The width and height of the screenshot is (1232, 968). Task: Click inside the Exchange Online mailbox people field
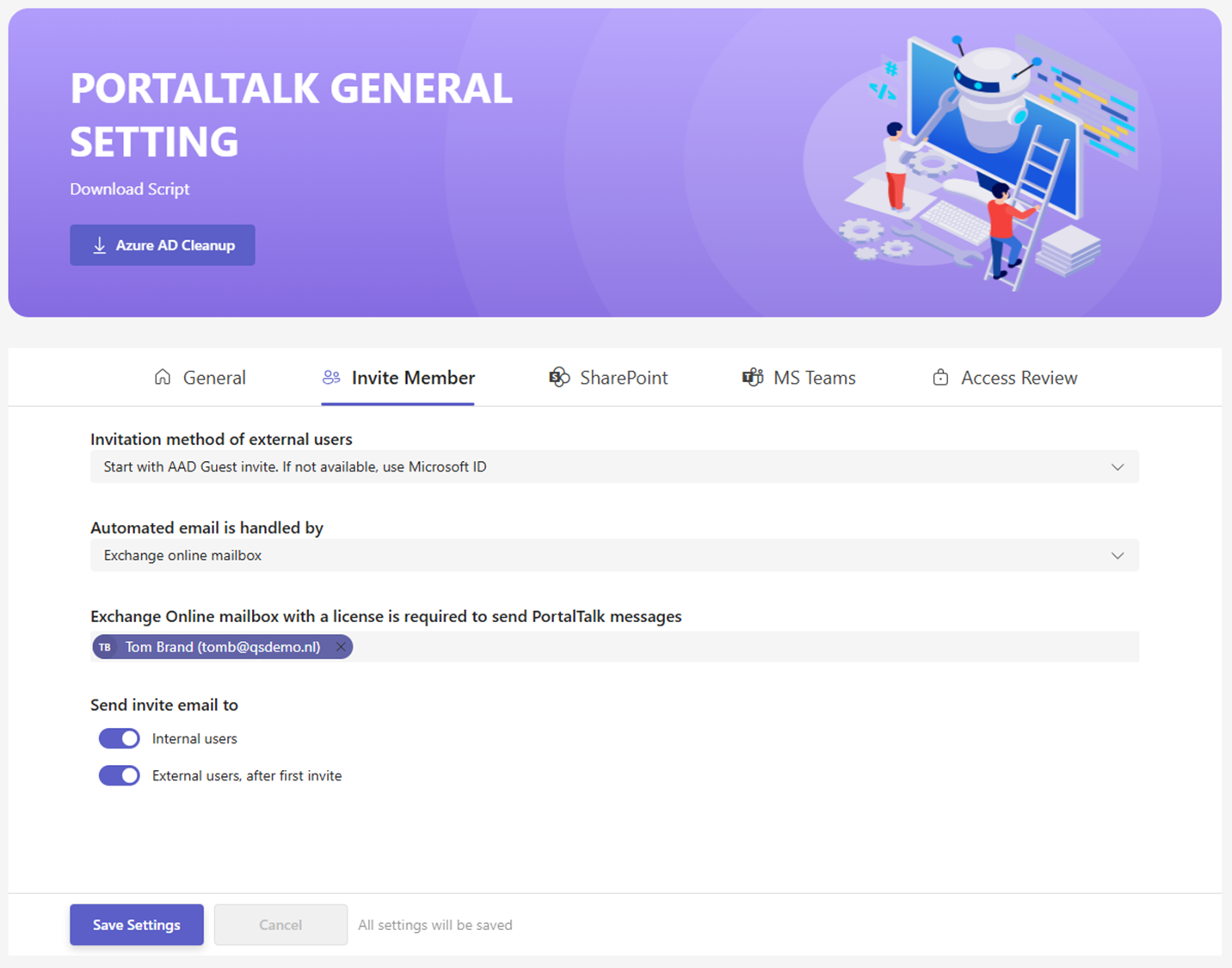point(740,647)
